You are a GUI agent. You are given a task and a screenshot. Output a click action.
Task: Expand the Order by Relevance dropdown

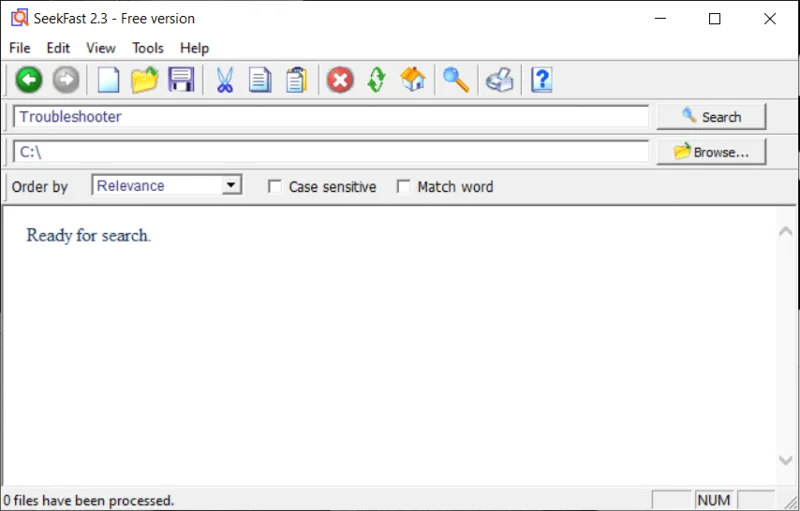pos(231,185)
